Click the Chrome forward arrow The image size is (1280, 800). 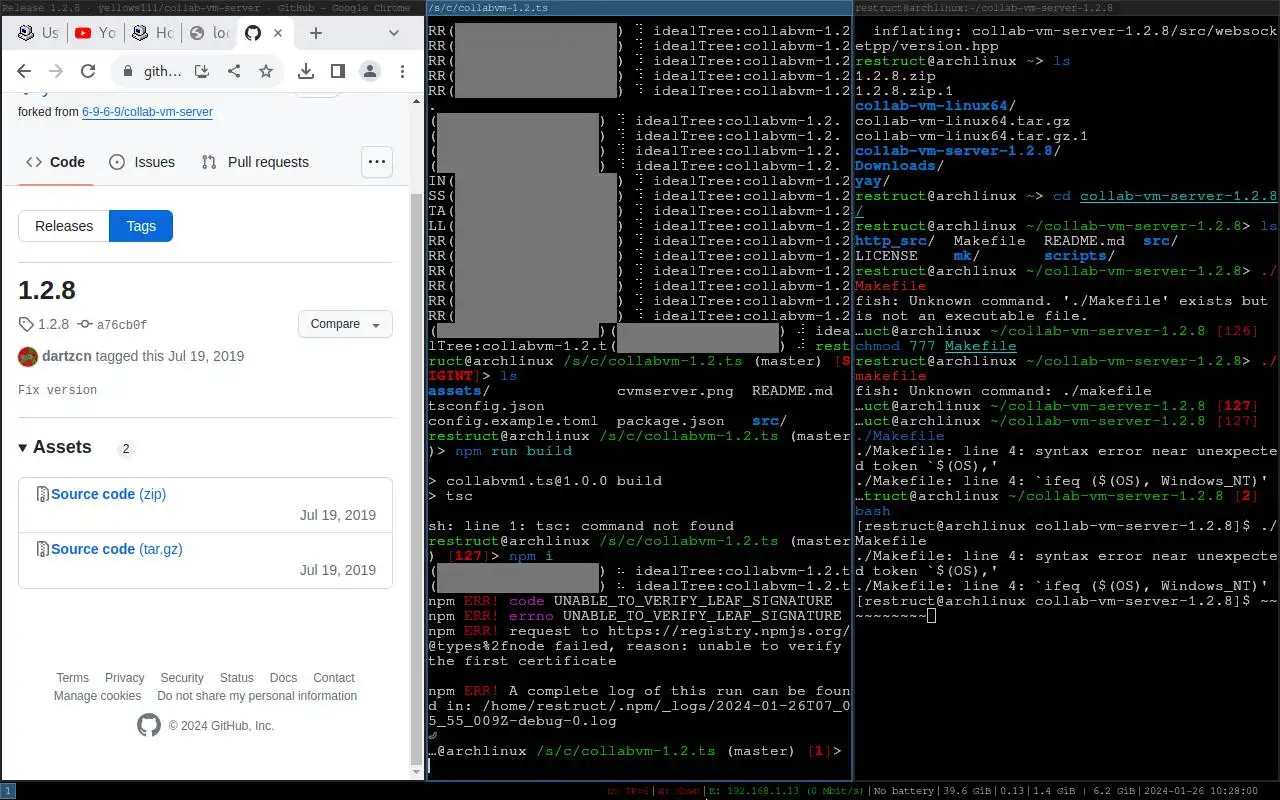[56, 71]
